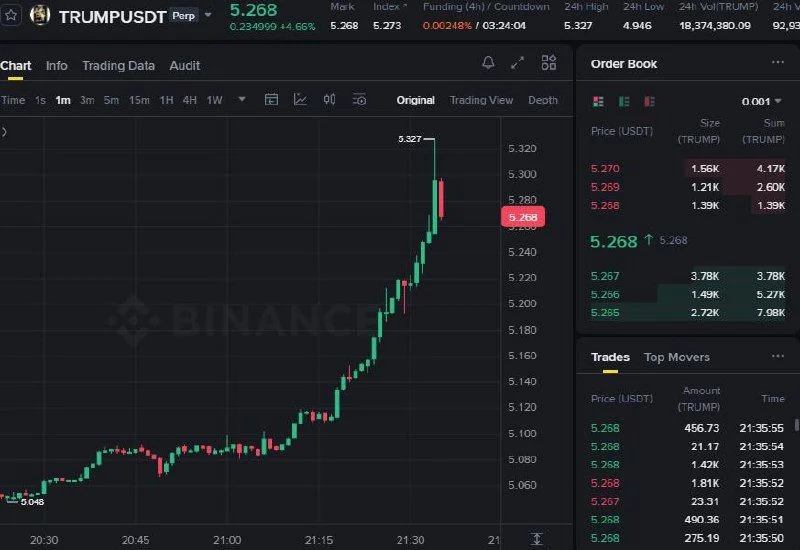Viewport: 800px width, 550px height.
Task: Select the 1H chart interval
Action: coord(167,100)
